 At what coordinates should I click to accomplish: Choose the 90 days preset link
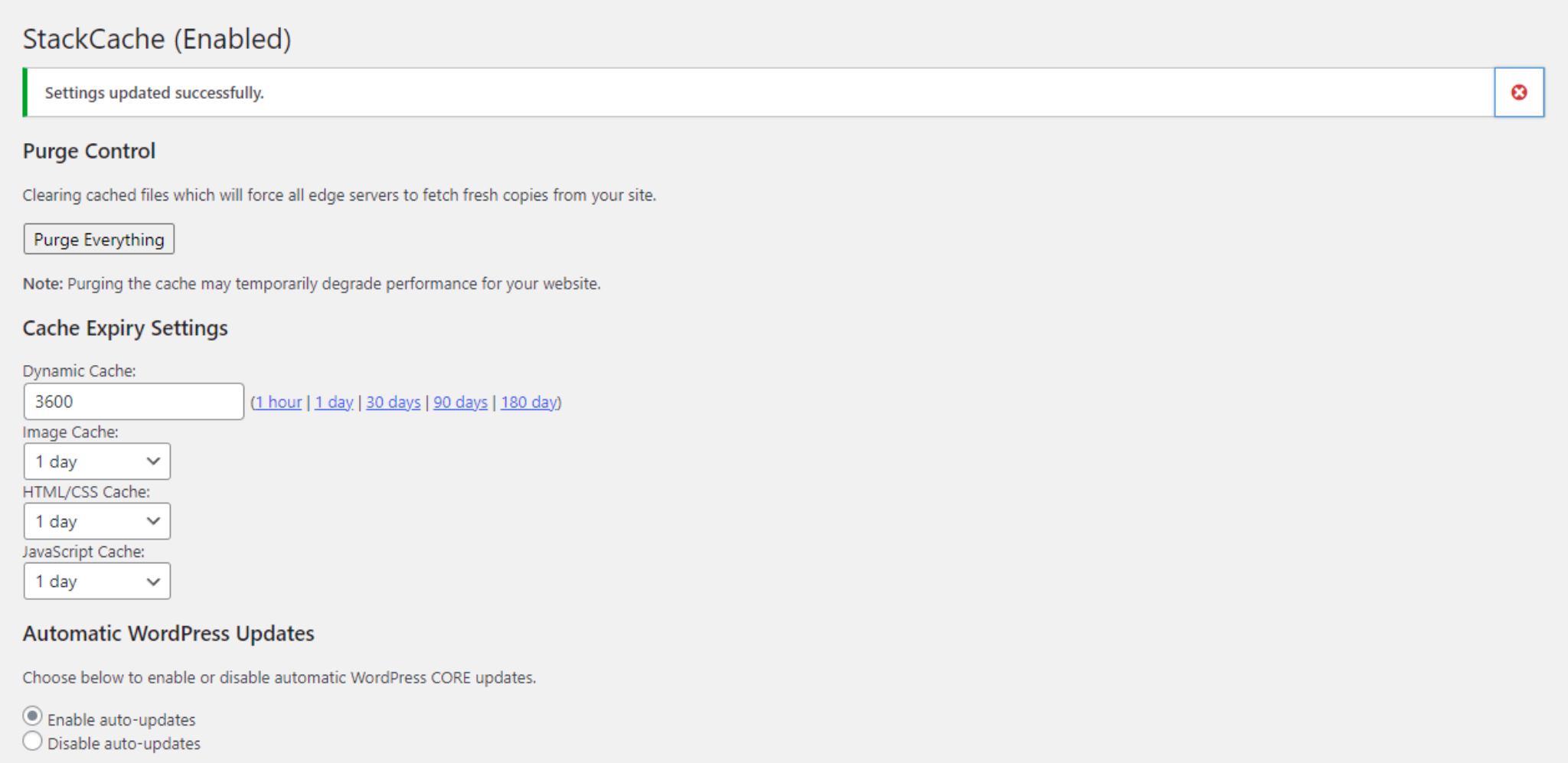[x=460, y=402]
